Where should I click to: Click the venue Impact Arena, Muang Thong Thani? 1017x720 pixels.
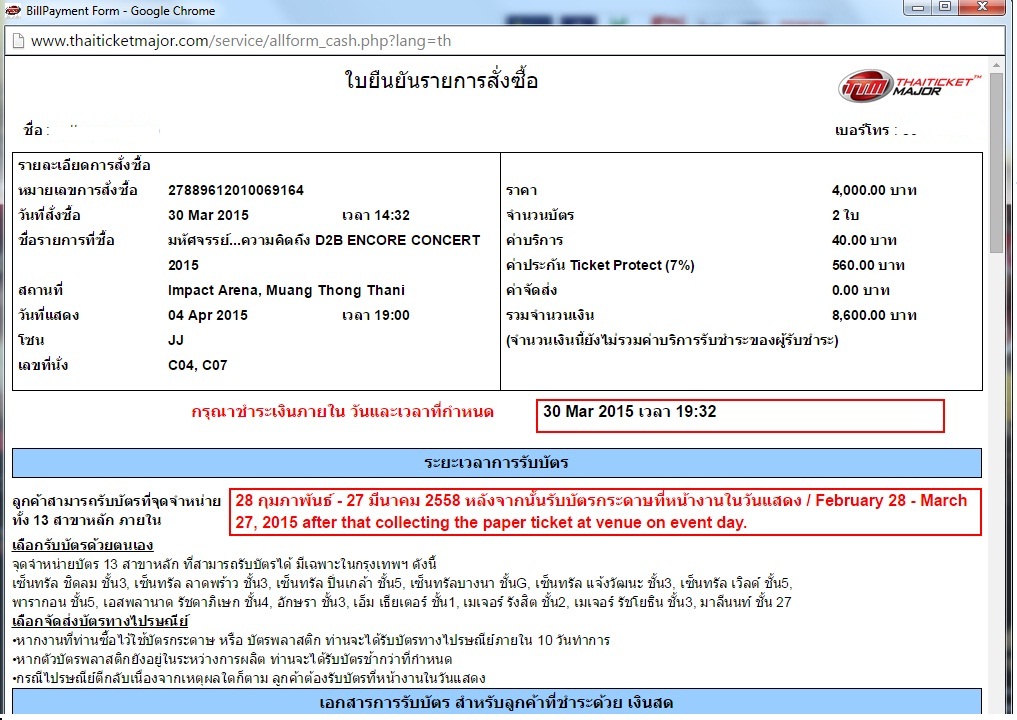point(286,290)
